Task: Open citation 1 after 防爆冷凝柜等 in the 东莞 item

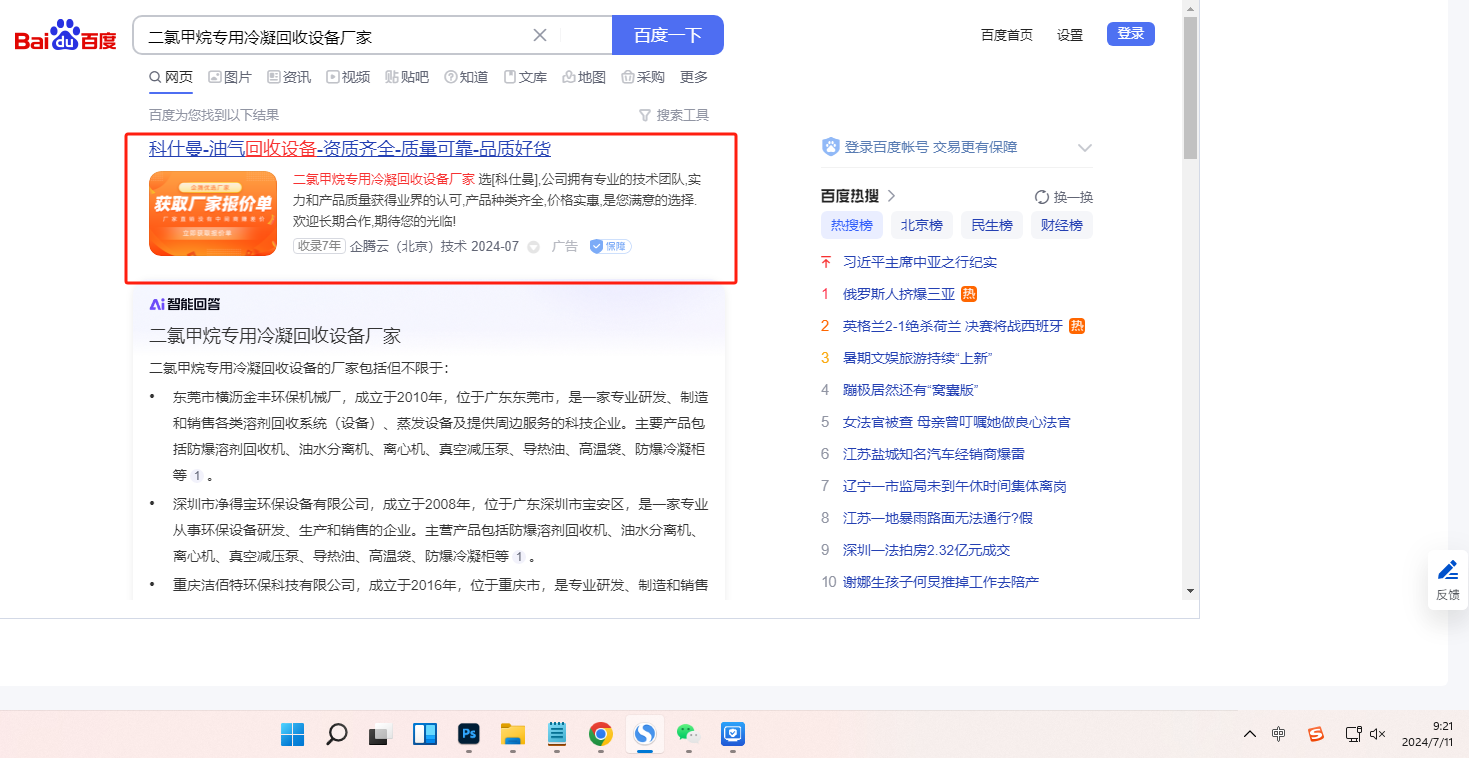Action: click(197, 476)
